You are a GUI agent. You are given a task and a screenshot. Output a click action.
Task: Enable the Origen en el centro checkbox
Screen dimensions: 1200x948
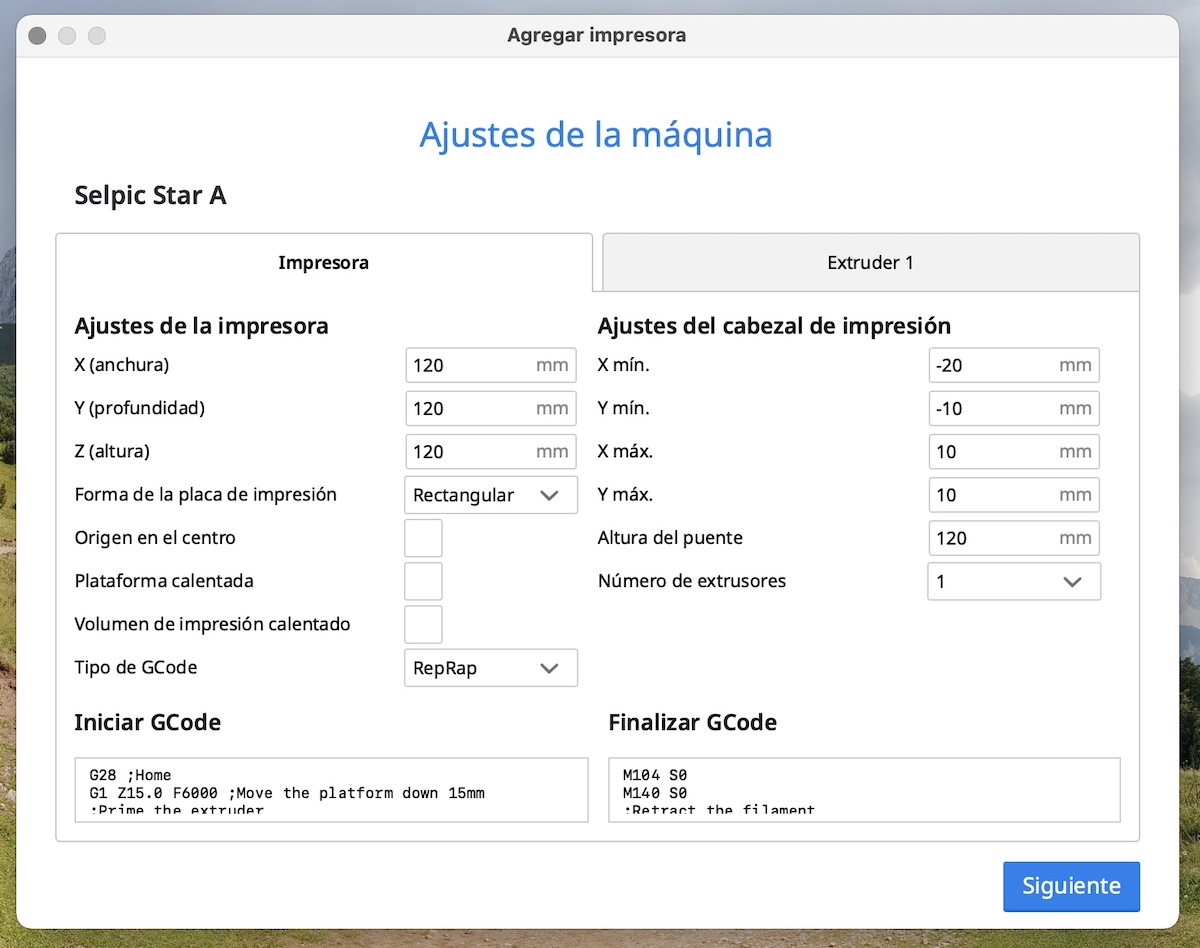click(423, 538)
